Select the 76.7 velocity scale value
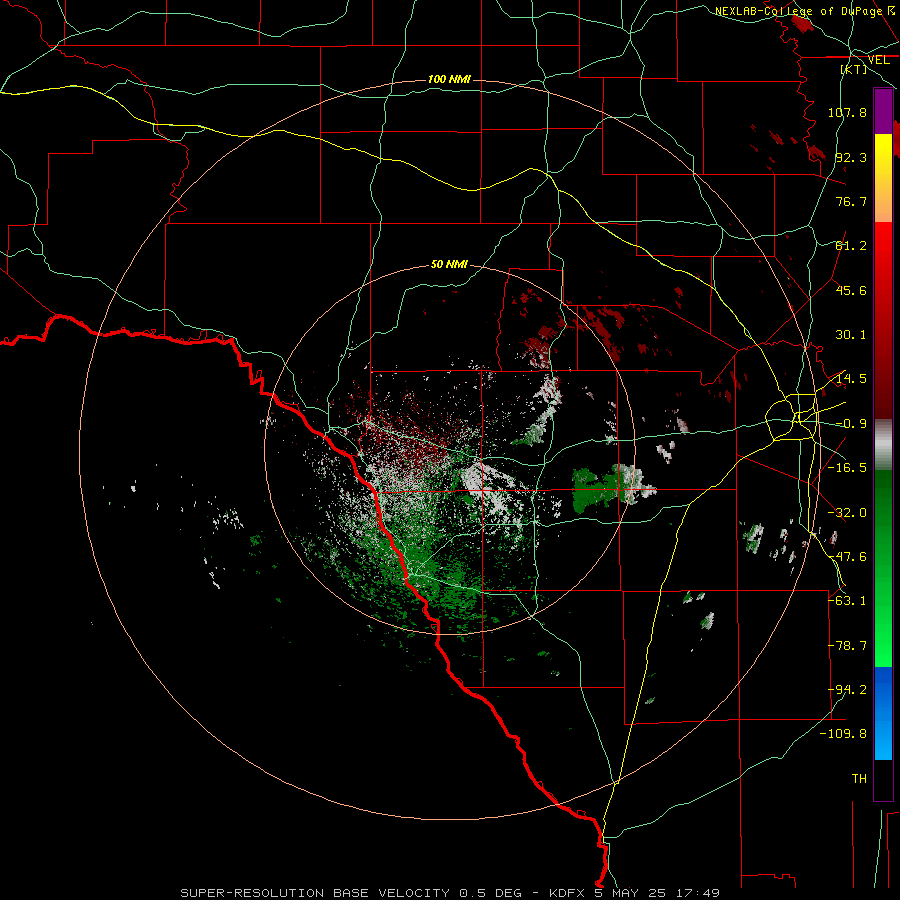Screen dimensions: 900x900 851,201
